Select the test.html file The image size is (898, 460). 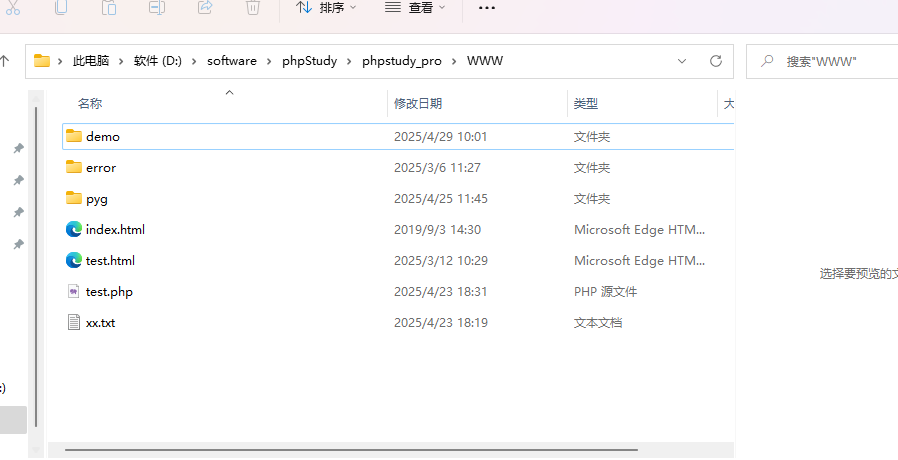[x=397, y=260]
